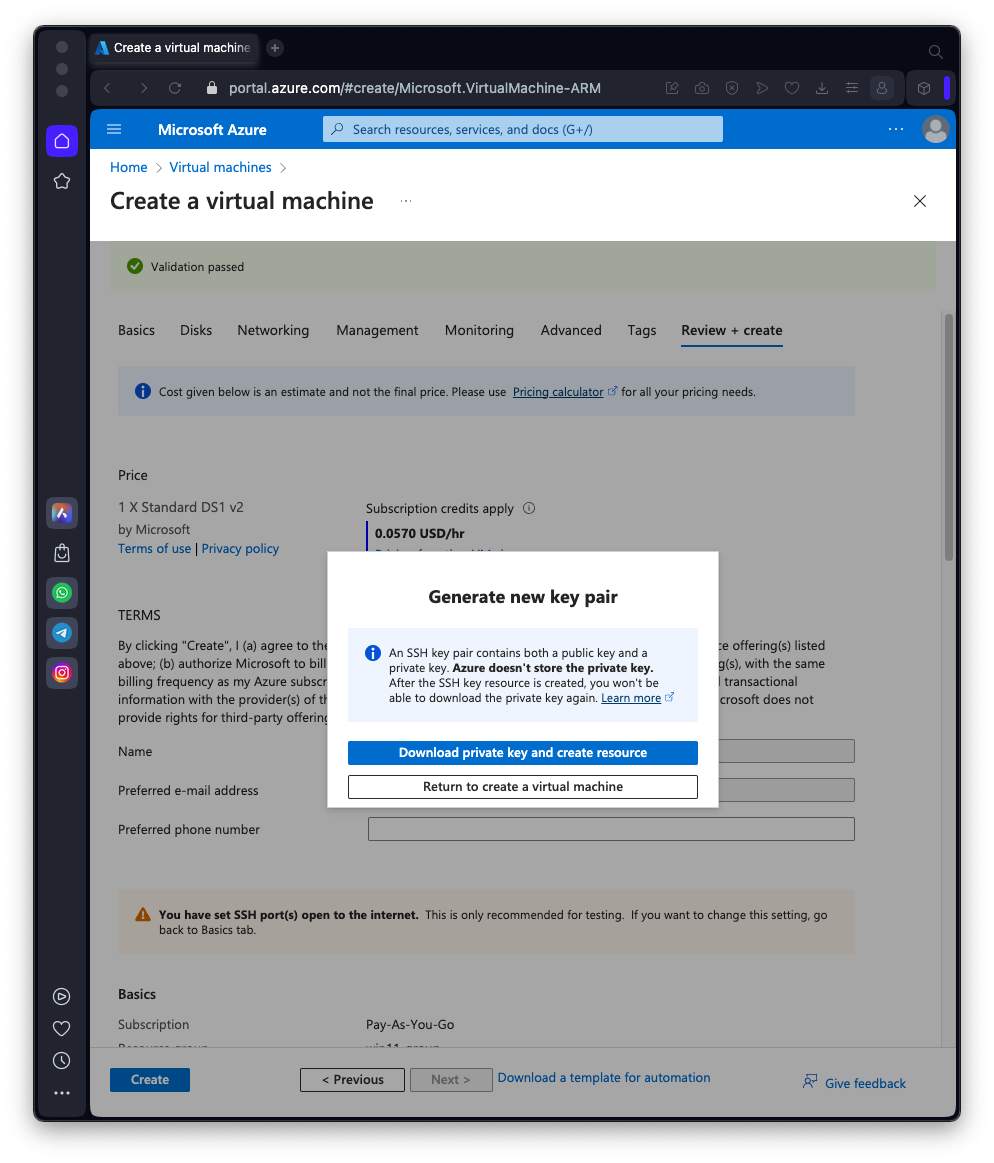Click the Azure search resources field
This screenshot has width=994, height=1163.
coord(523,129)
